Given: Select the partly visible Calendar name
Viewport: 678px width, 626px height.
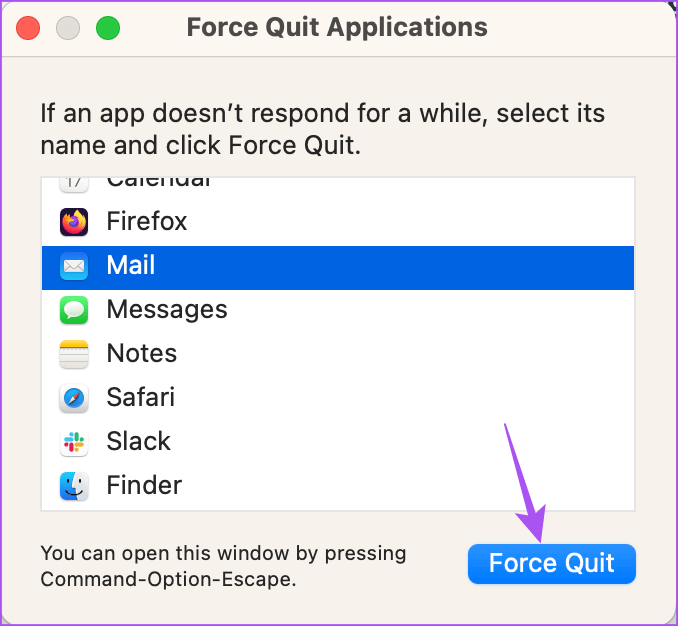Looking at the screenshot, I should tap(158, 183).
